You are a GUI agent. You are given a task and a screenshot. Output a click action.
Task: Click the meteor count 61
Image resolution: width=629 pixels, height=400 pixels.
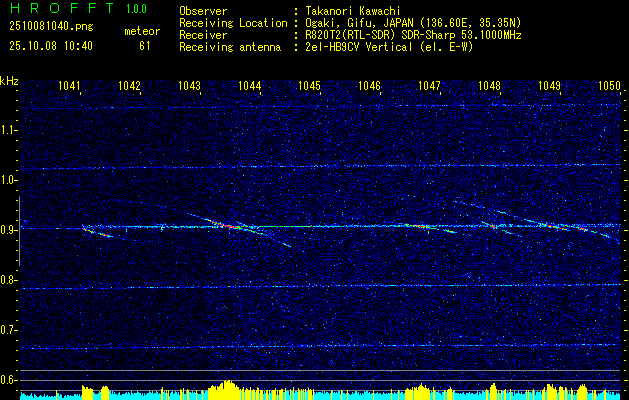144,46
